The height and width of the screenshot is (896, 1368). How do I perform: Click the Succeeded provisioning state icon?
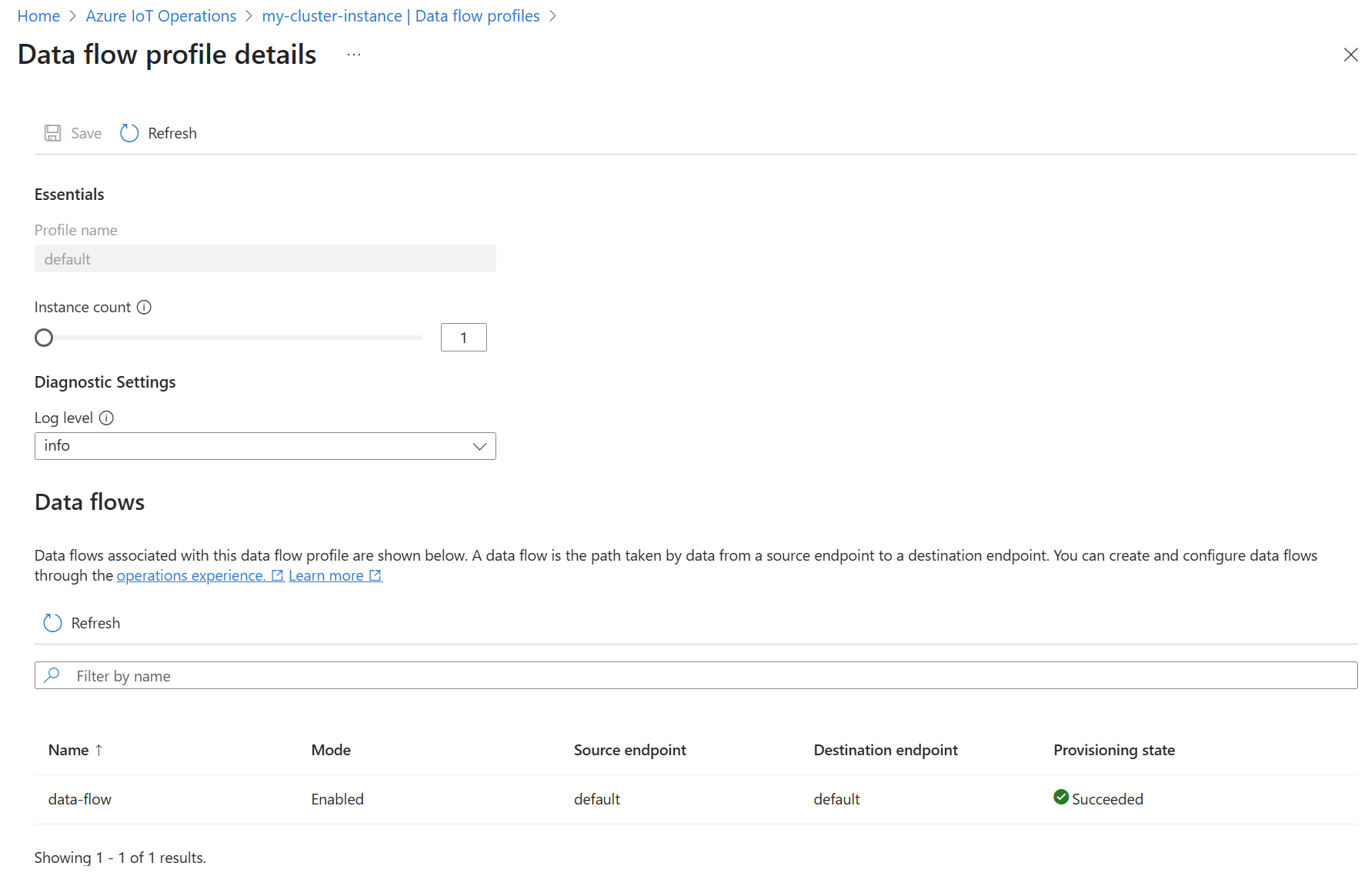pos(1062,798)
